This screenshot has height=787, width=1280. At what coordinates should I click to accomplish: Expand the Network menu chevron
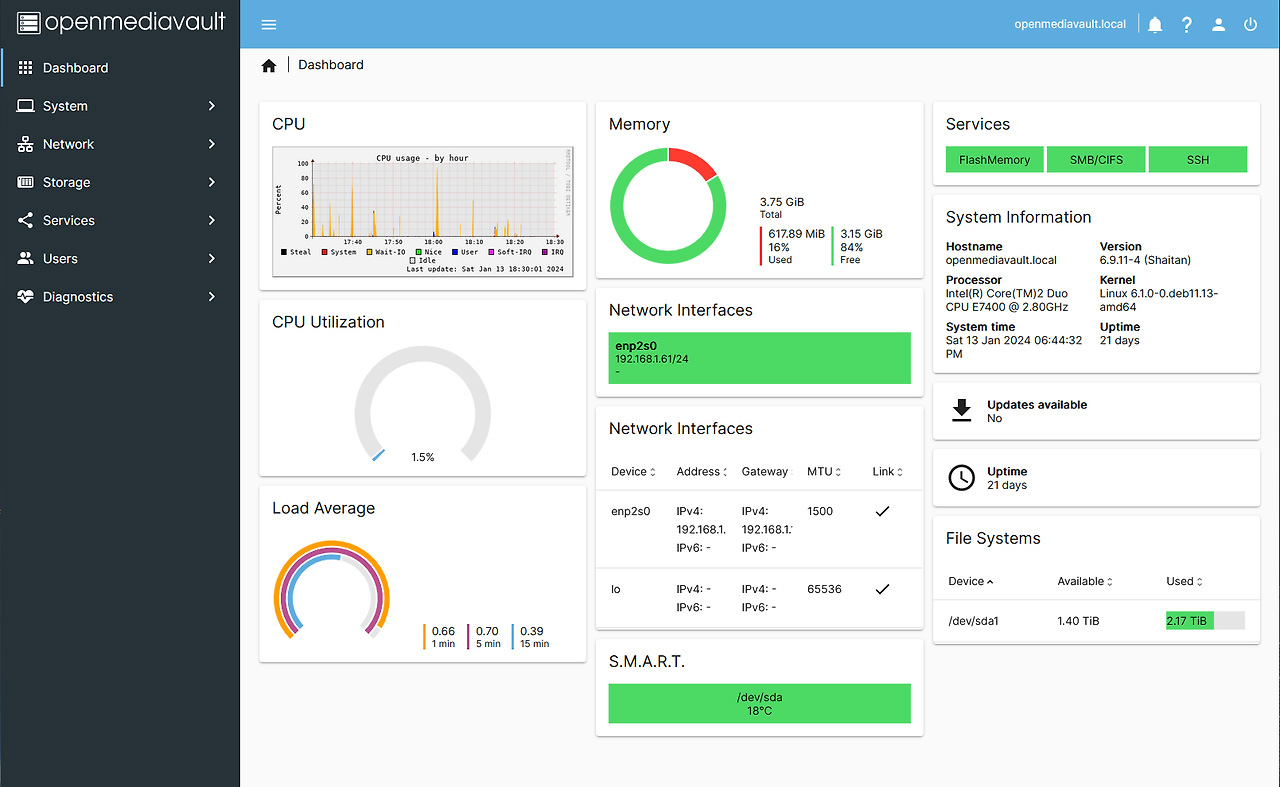211,144
